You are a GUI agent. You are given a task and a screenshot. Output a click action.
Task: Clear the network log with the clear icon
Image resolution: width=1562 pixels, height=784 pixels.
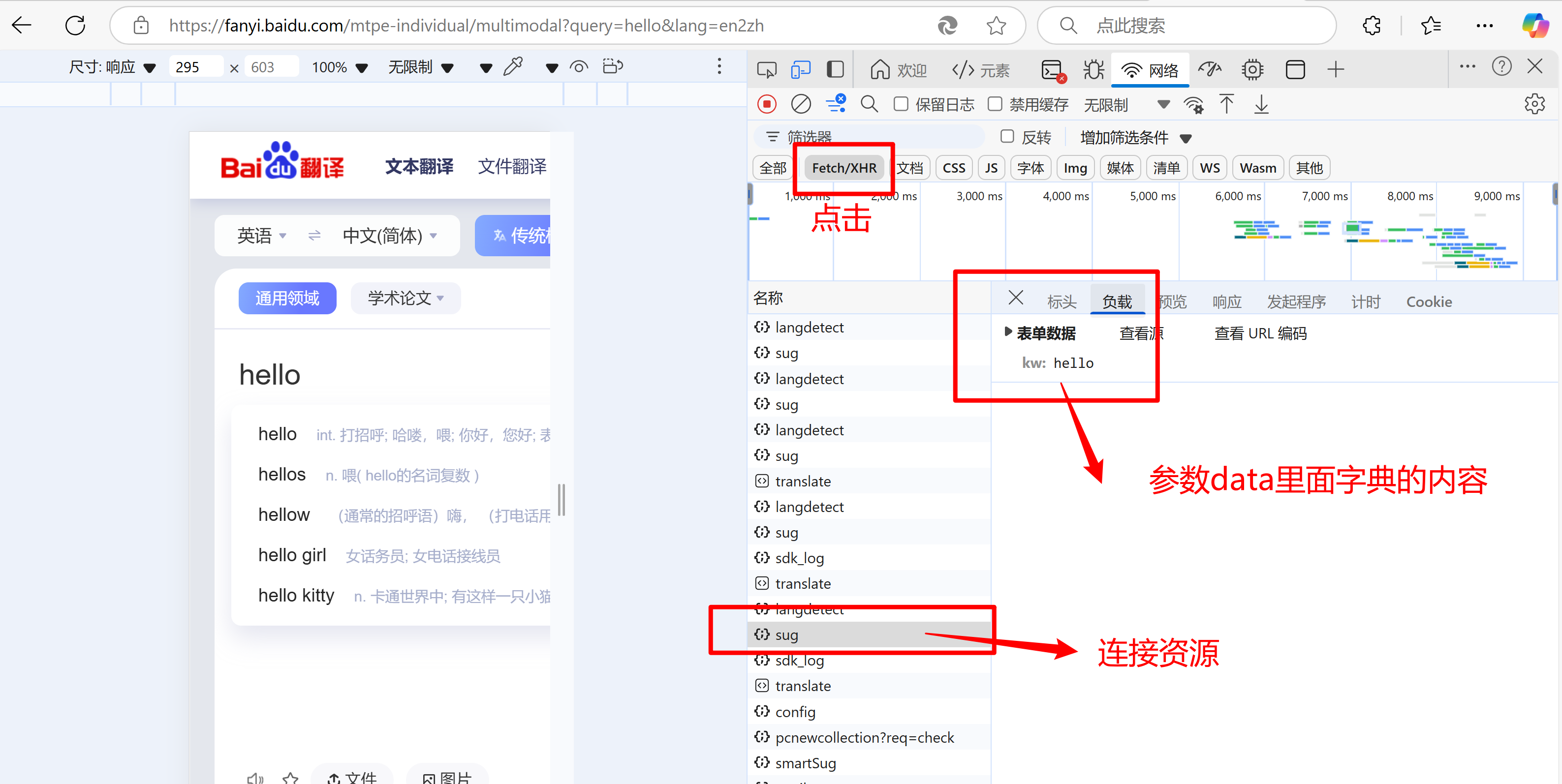coord(800,104)
